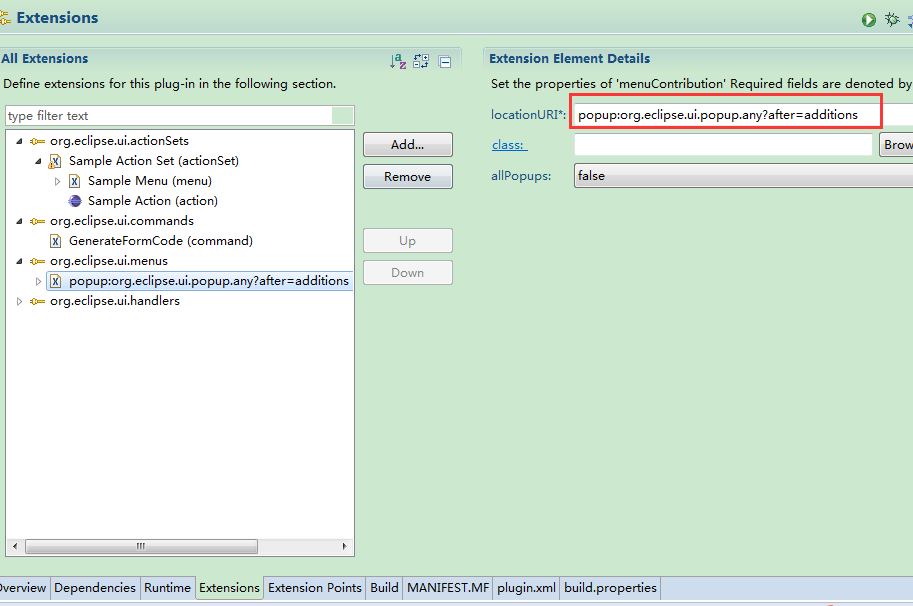The height and width of the screenshot is (606, 913).
Task: Collapse org.eclipse.ui.actionSets node
Action: tap(19, 141)
